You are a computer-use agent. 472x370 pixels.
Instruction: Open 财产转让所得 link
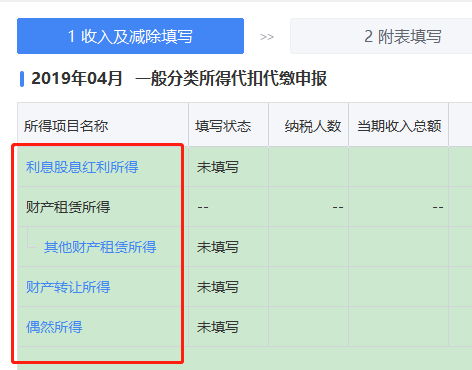pos(68,287)
